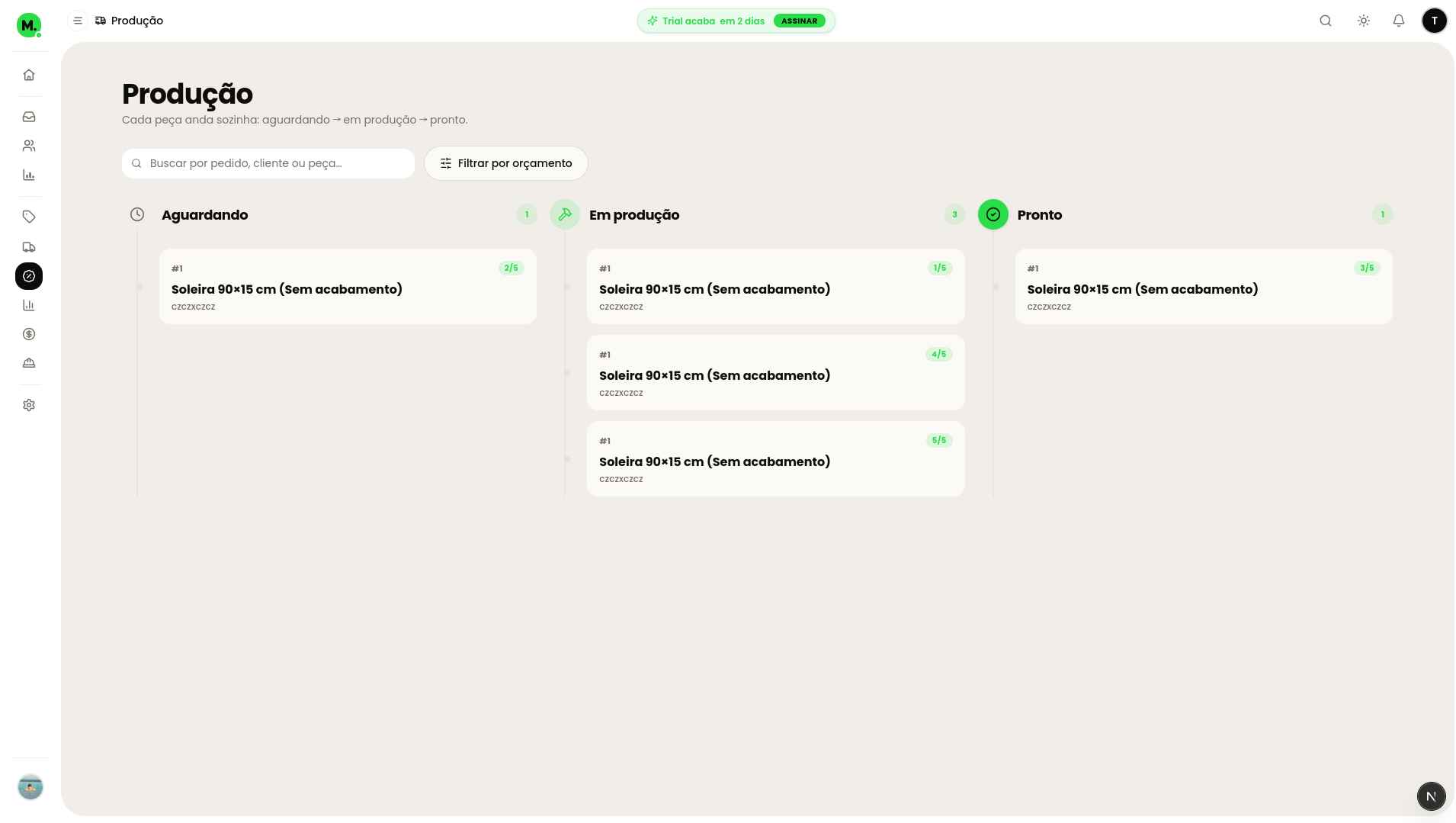Open the 3/5 Soleira card in Pronto
This screenshot has height=823, width=1456.
pos(1204,287)
